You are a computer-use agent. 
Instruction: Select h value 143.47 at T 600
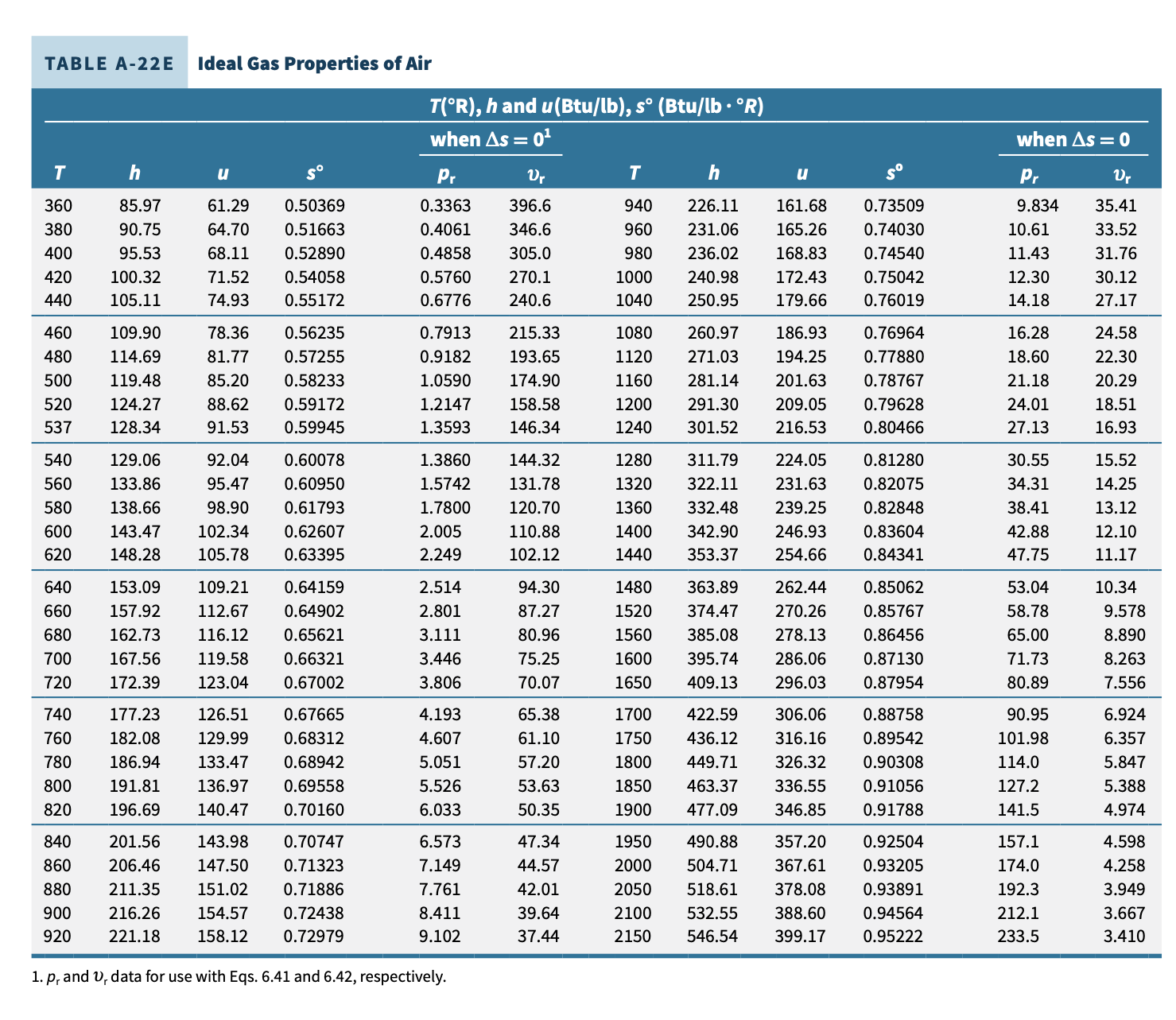135,532
